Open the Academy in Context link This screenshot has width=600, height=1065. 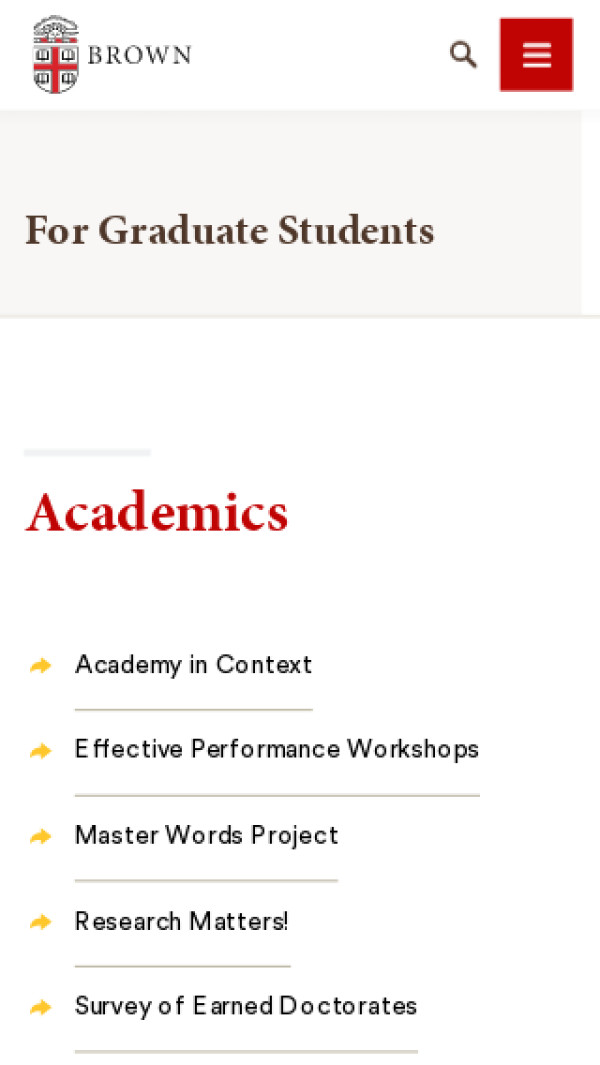coord(193,665)
